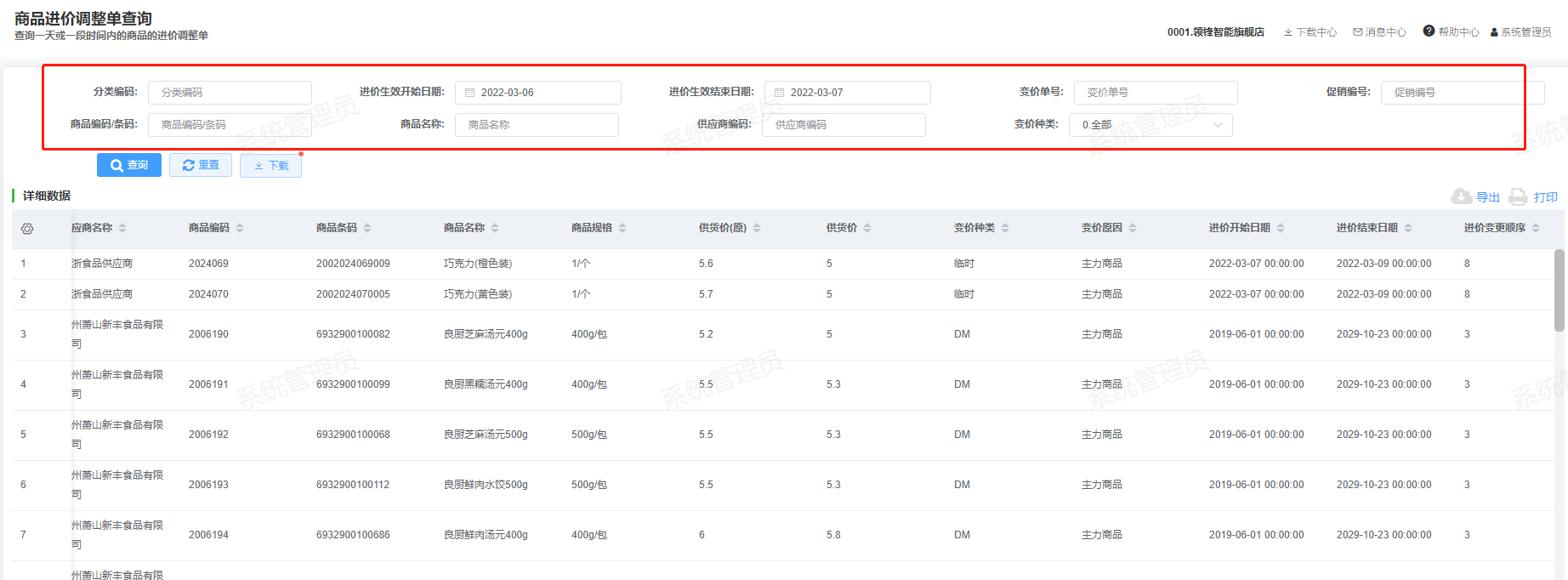Click the 重置 reset button
The image size is (1568, 580).
201,165
